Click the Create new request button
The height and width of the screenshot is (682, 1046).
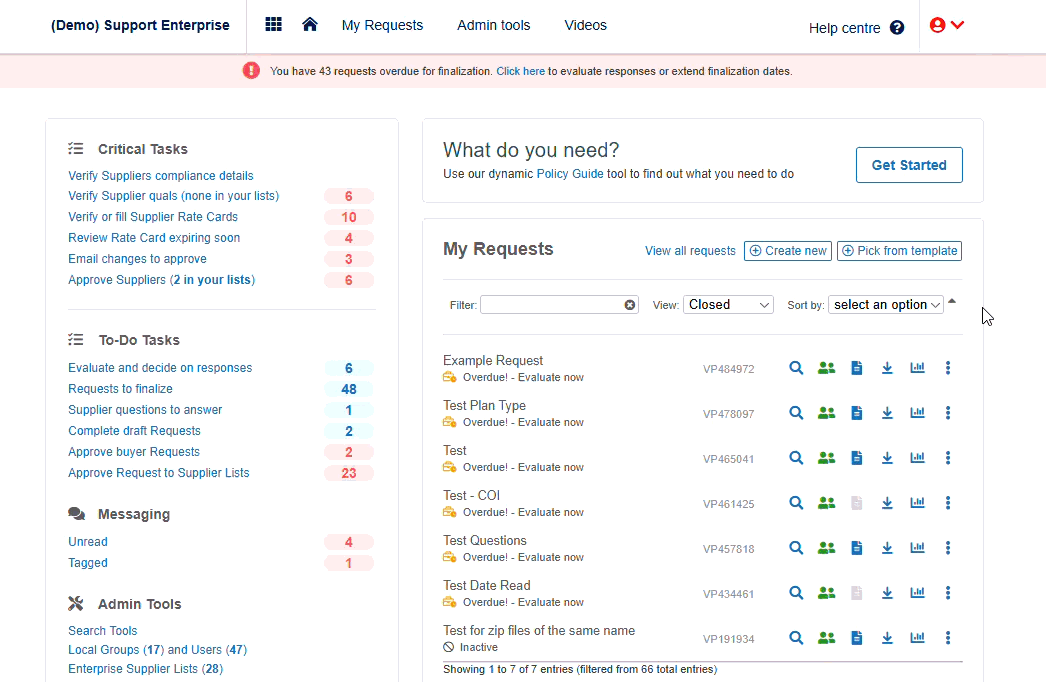788,251
